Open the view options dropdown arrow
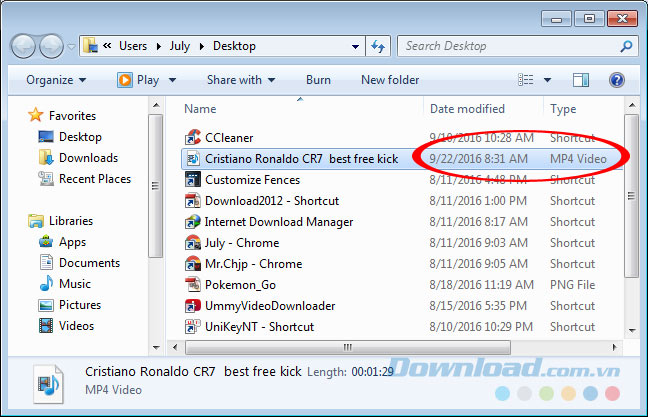Viewport: 648px width, 417px height. click(547, 80)
